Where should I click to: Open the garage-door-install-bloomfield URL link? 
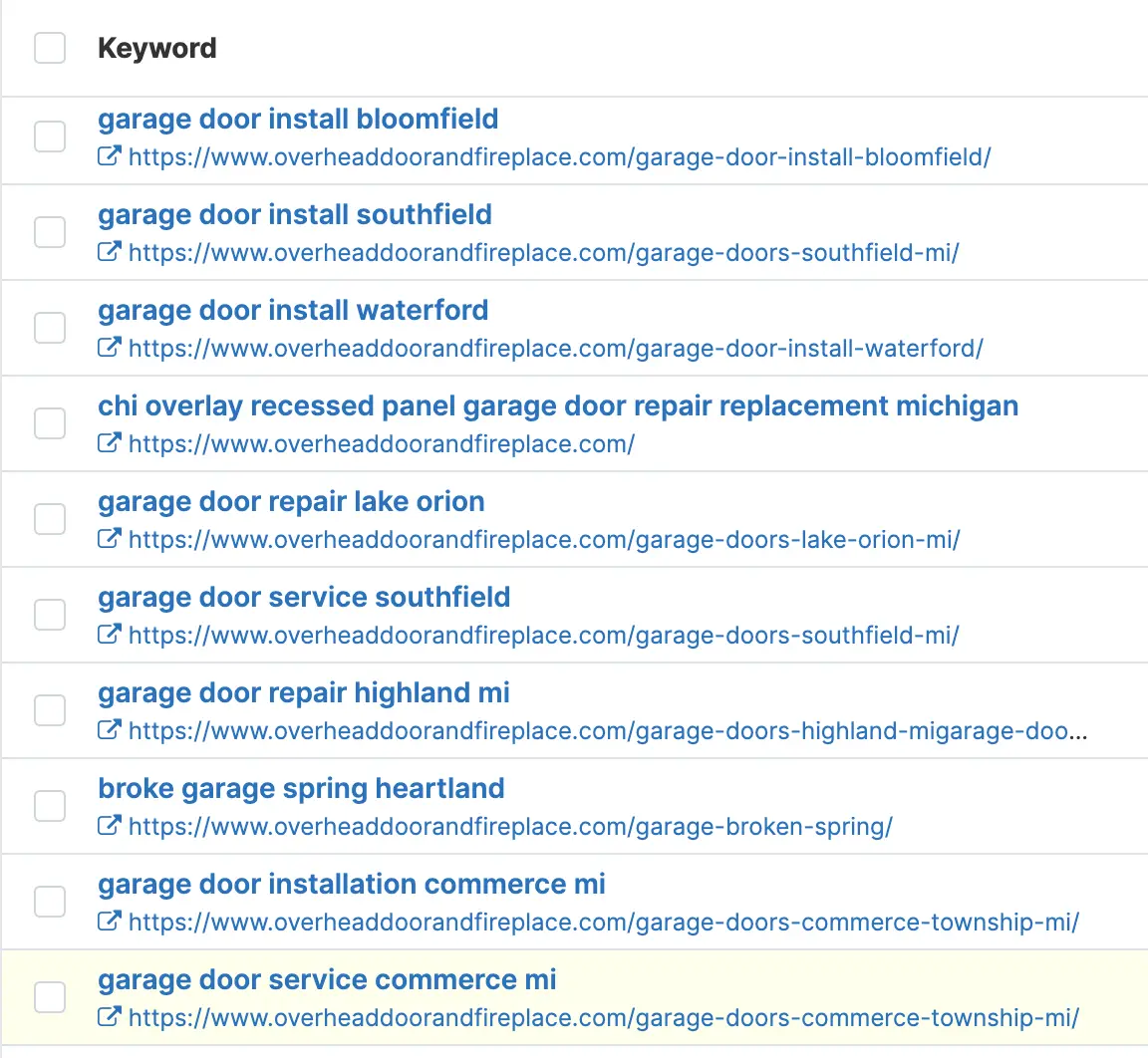559,156
